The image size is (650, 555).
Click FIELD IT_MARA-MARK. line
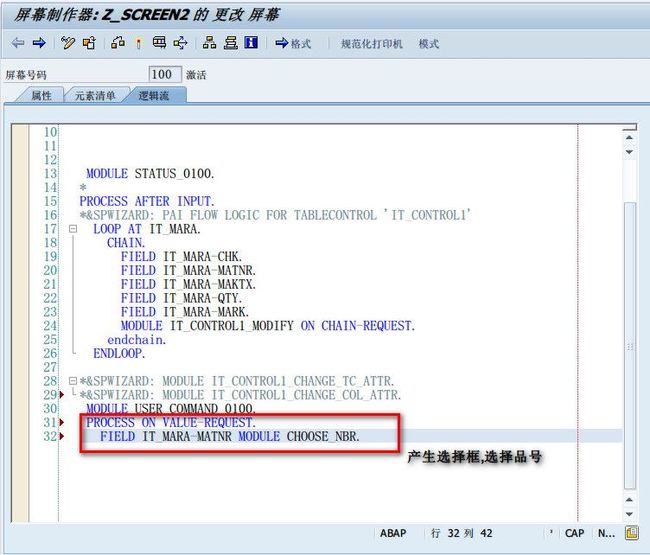[185, 312]
